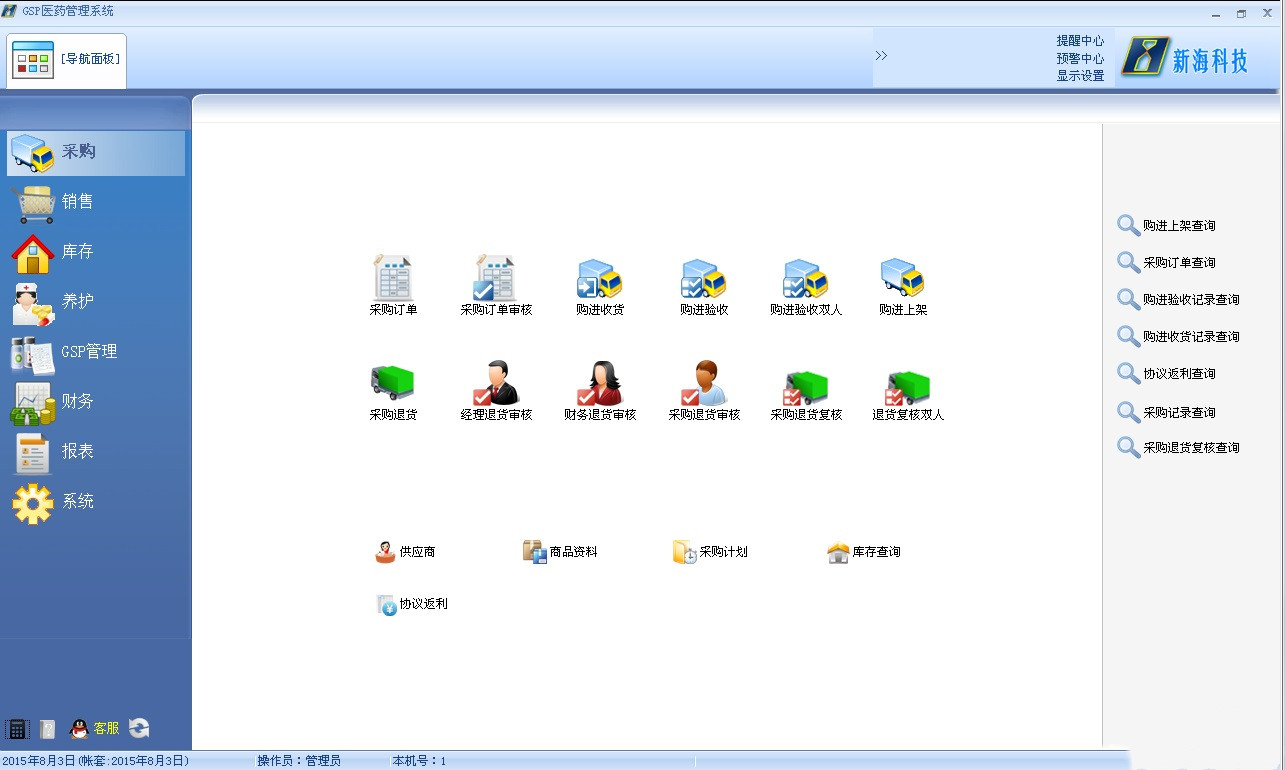Click the 新海科技 company logo
The height and width of the screenshot is (770, 1285).
(1186, 57)
